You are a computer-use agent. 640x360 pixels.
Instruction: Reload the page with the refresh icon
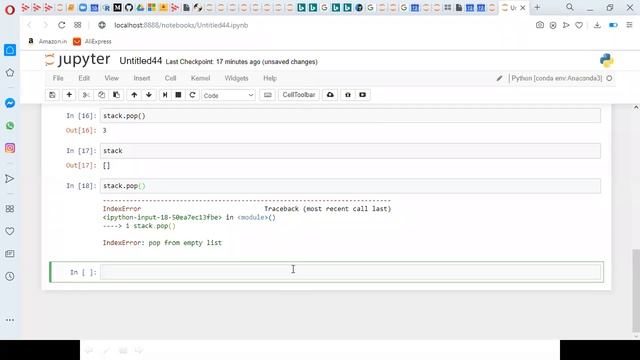click(61, 25)
